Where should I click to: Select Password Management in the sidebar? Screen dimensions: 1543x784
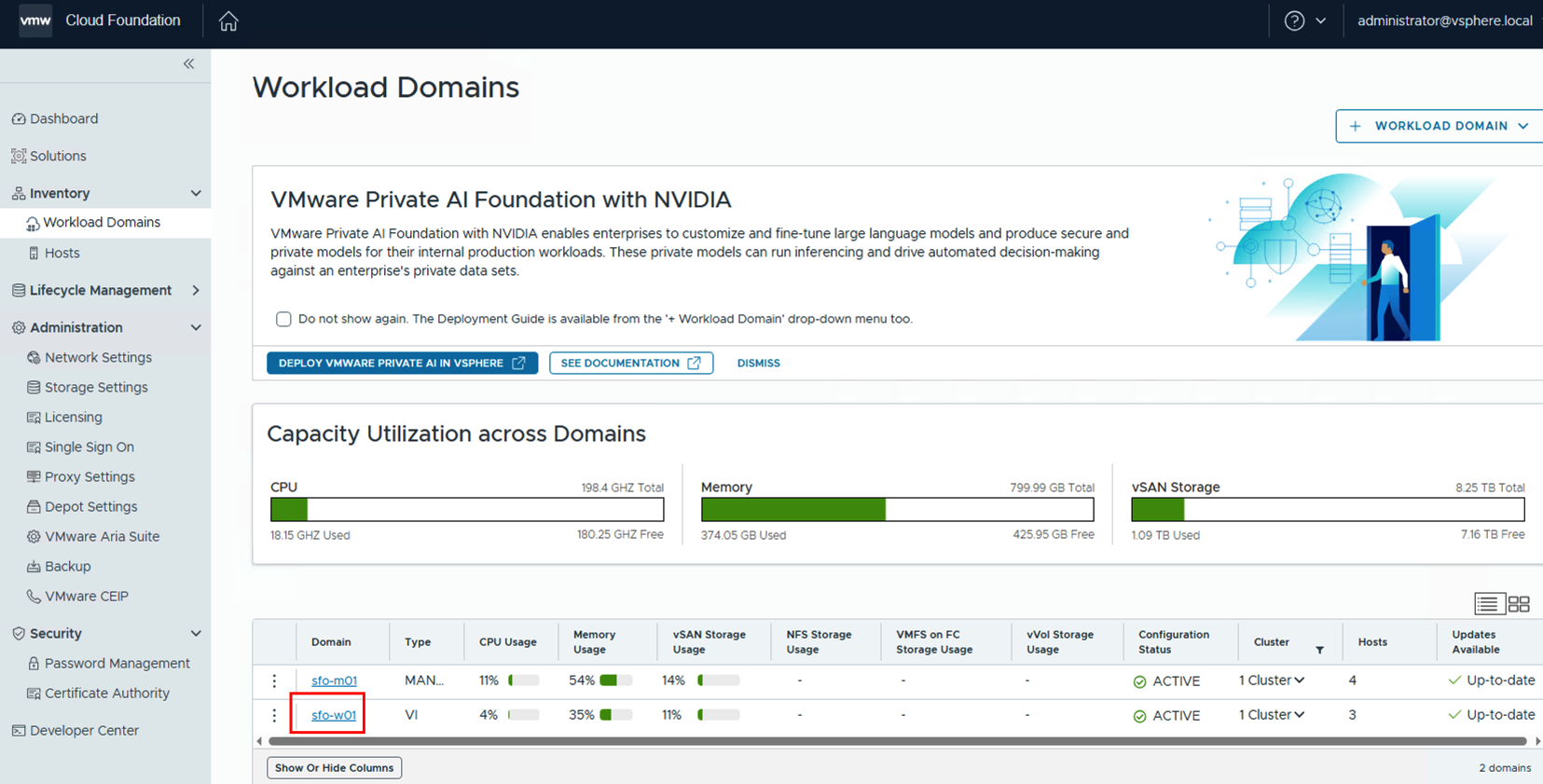[117, 663]
